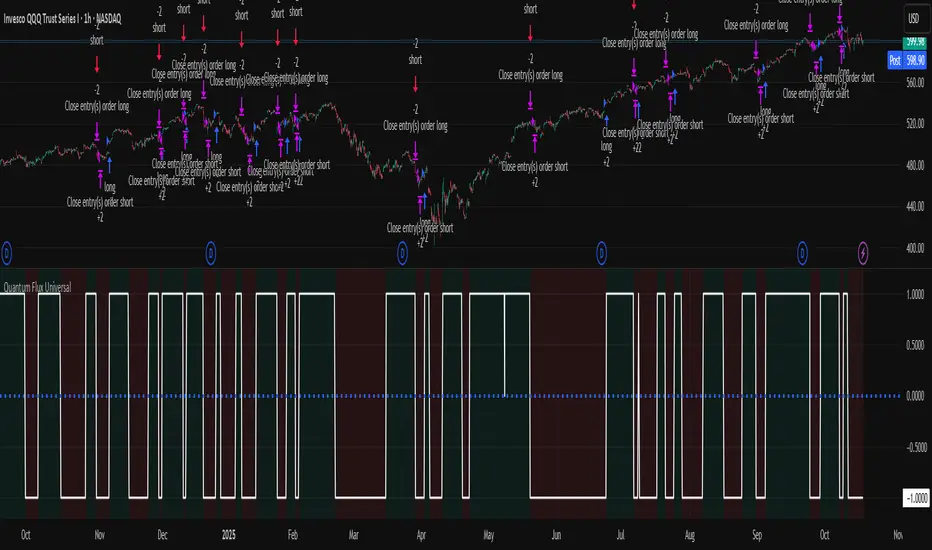Click the 1.0000 indicator scale label

(x=916, y=294)
